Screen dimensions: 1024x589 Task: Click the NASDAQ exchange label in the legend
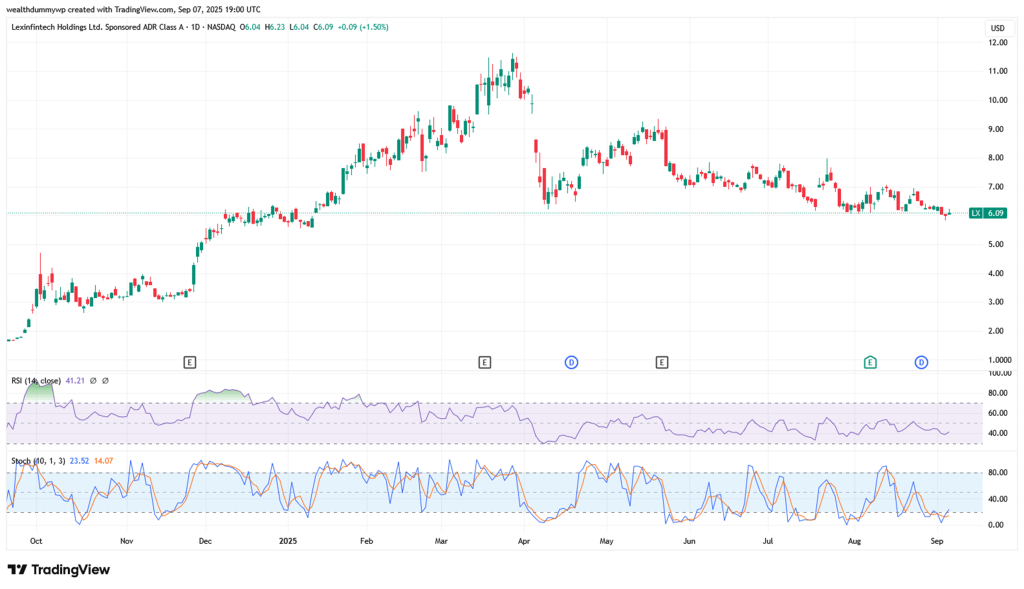coord(221,28)
